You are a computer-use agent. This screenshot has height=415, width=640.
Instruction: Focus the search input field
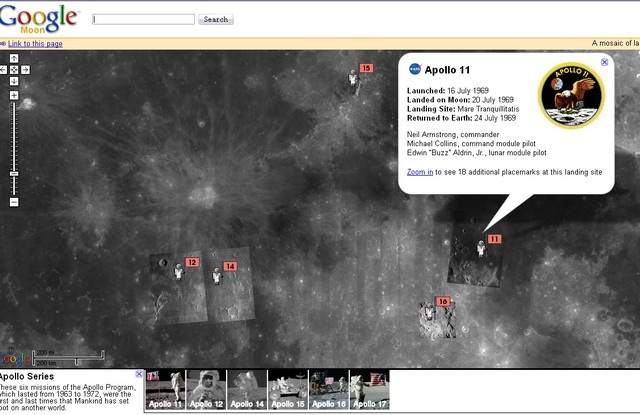point(144,19)
